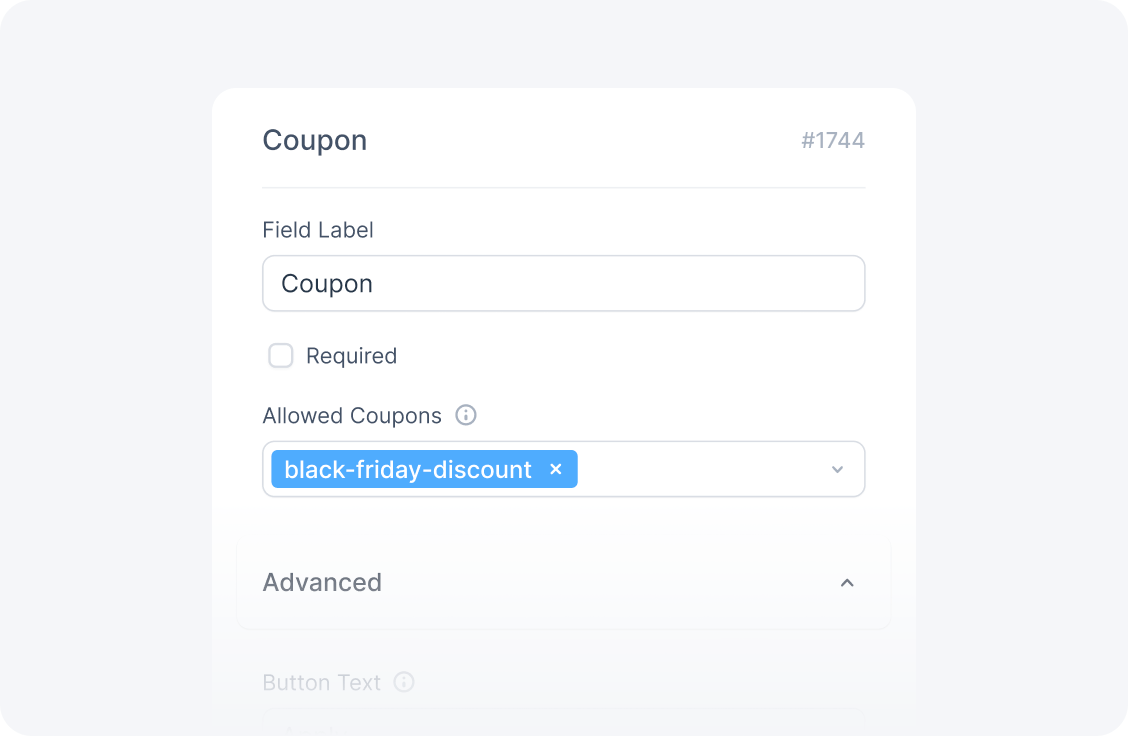Focus the Field Label input containing Coupon
Image resolution: width=1128 pixels, height=736 pixels.
pos(563,284)
